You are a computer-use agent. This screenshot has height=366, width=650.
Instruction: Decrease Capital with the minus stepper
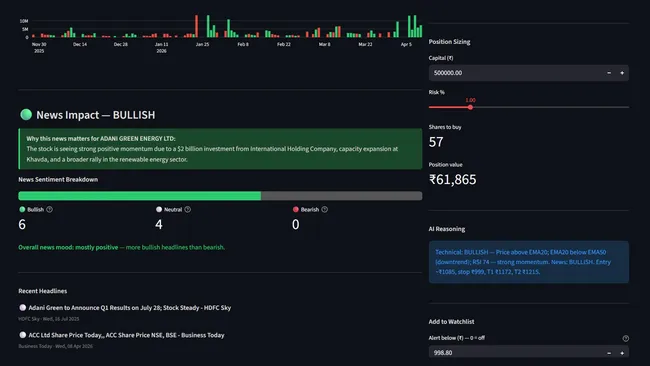(609, 73)
